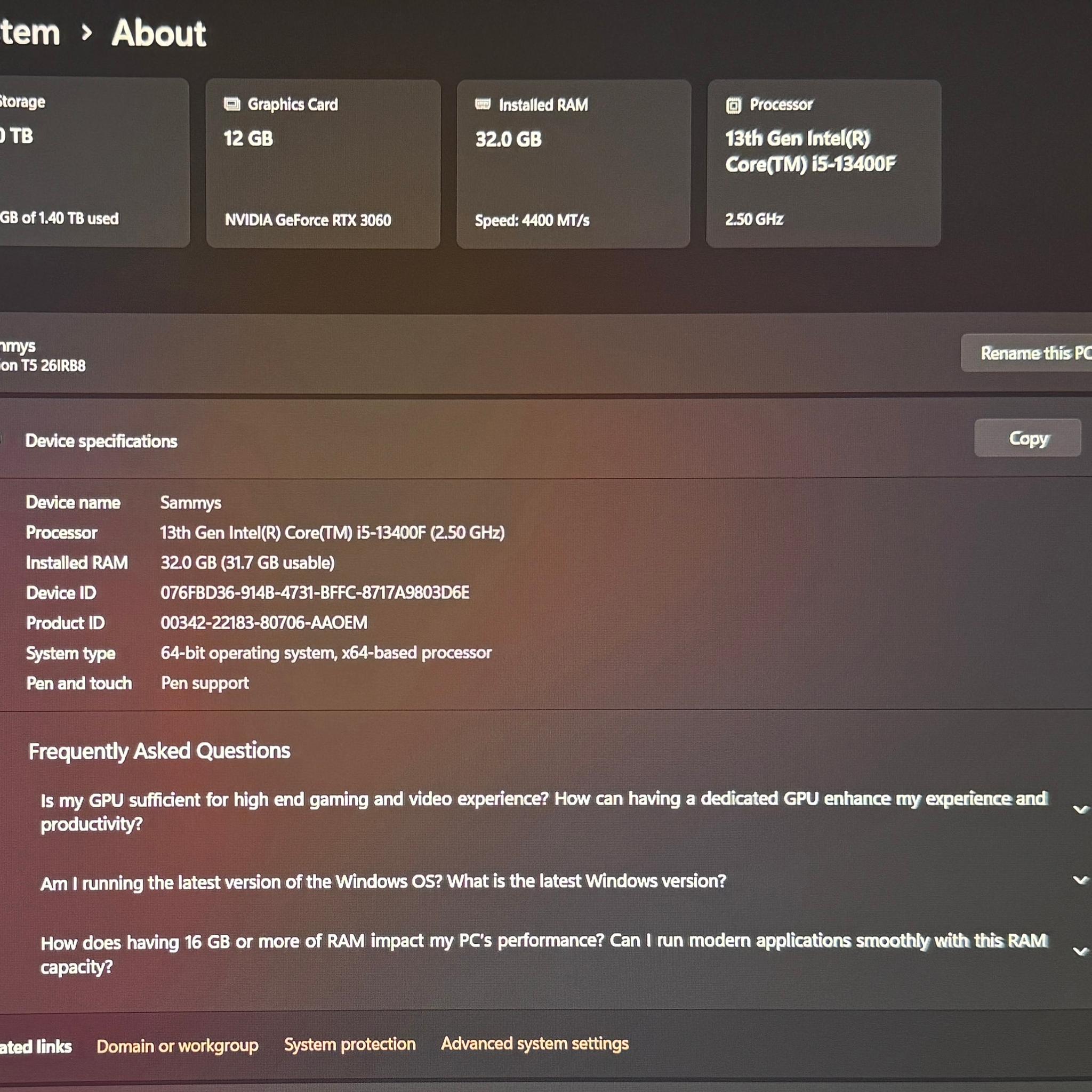This screenshot has width=1092, height=1092.
Task: Collapse the Device specifications section header
Action: click(102, 441)
